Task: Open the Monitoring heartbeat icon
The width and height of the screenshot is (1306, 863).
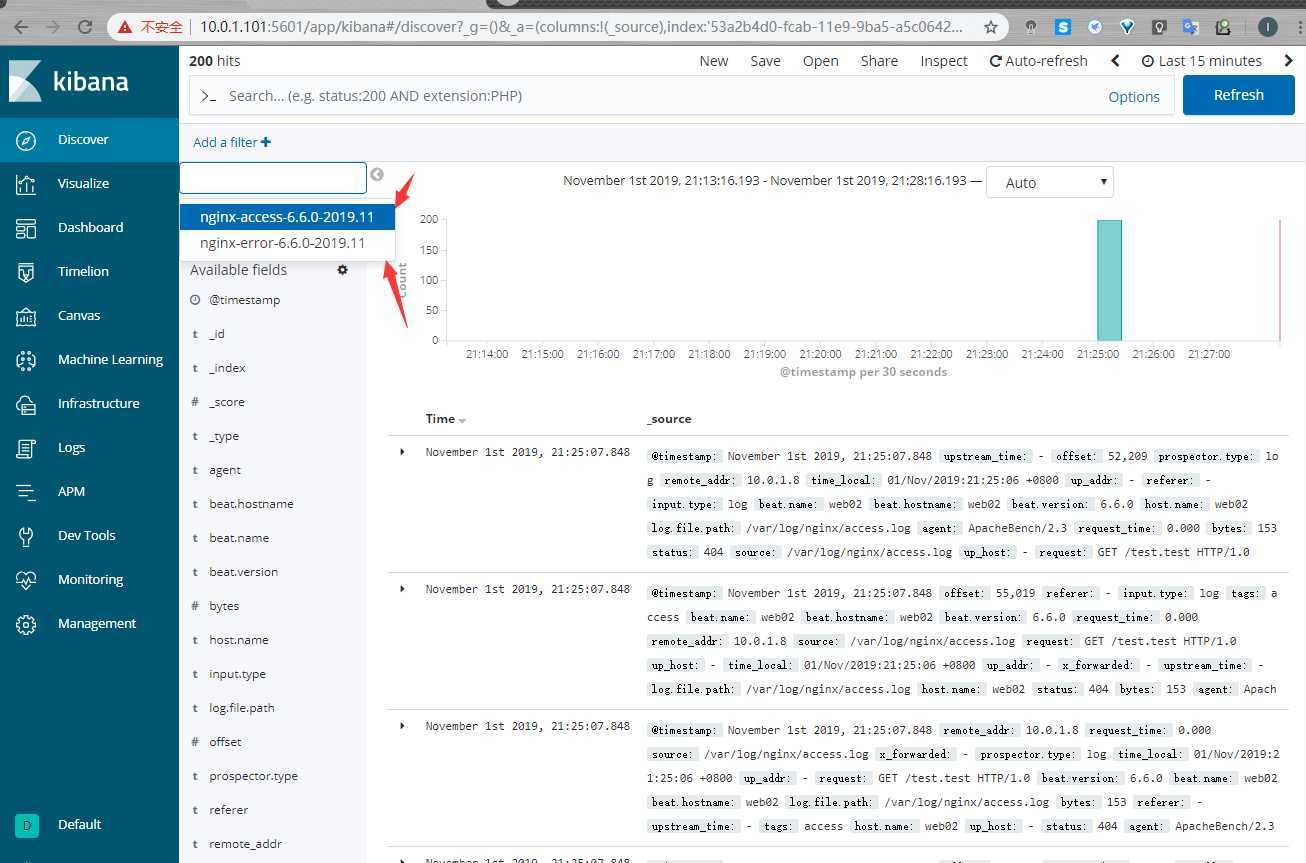Action: point(26,580)
